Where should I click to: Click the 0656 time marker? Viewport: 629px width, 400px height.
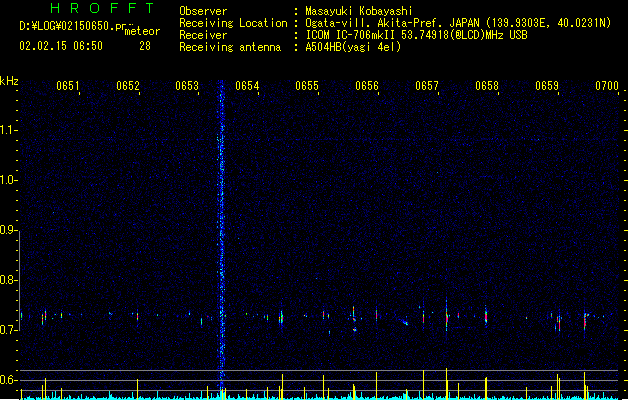pos(367,86)
